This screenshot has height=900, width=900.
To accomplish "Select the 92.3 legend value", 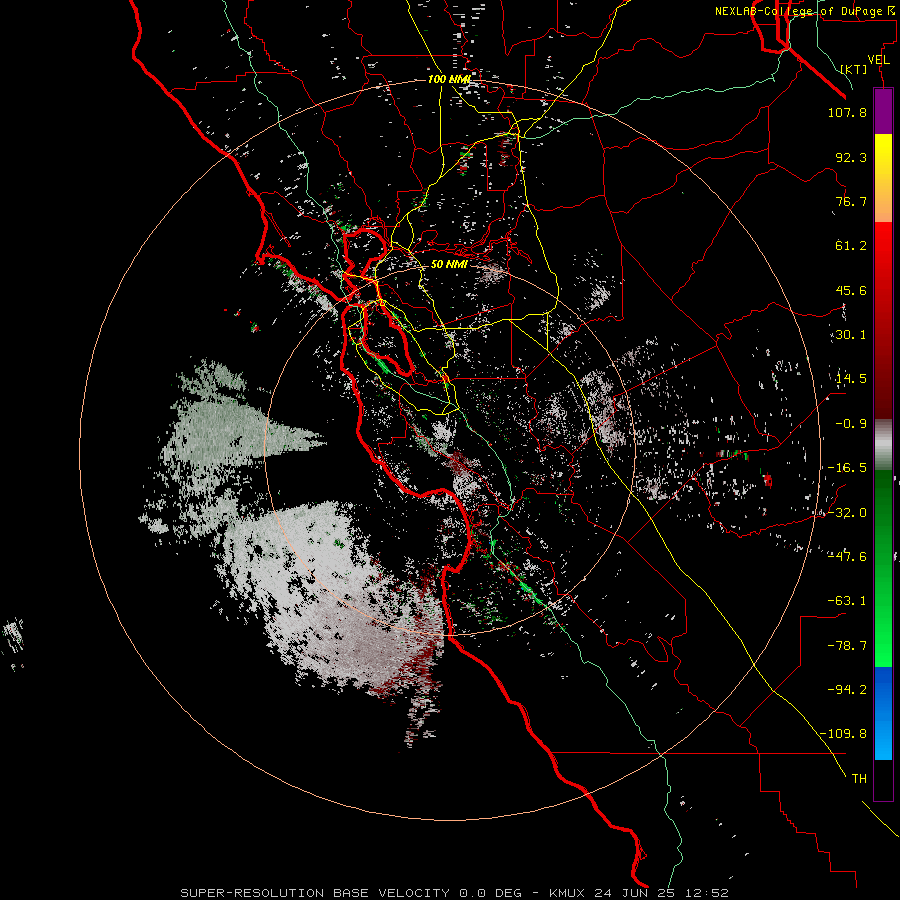I will coord(851,157).
